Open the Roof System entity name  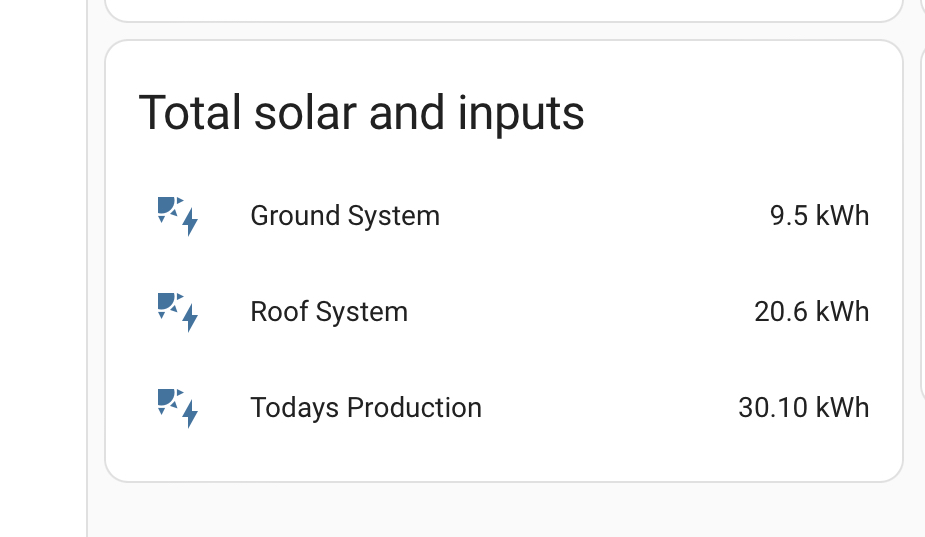pyautogui.click(x=329, y=312)
